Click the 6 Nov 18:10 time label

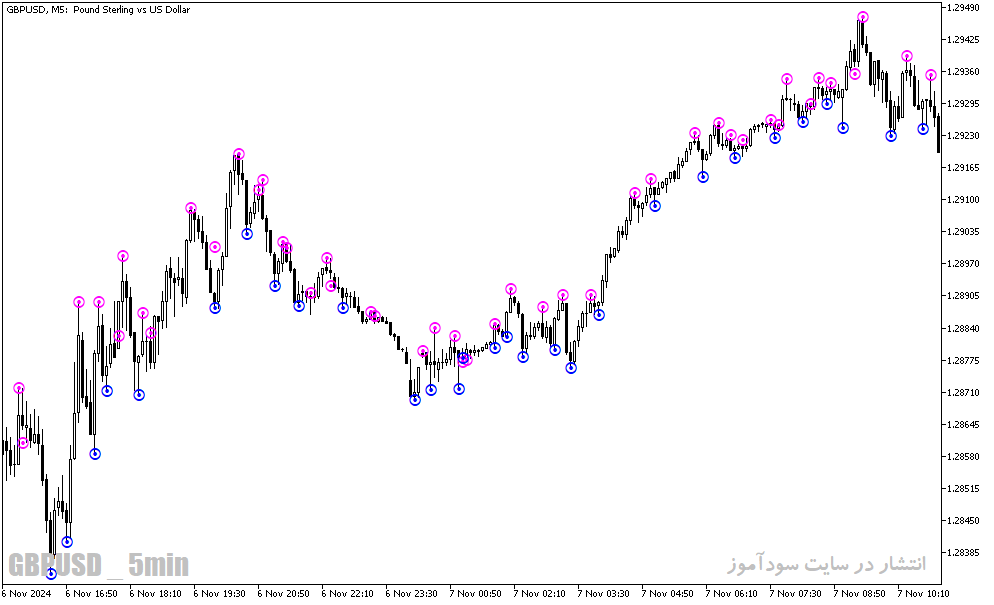(x=155, y=594)
